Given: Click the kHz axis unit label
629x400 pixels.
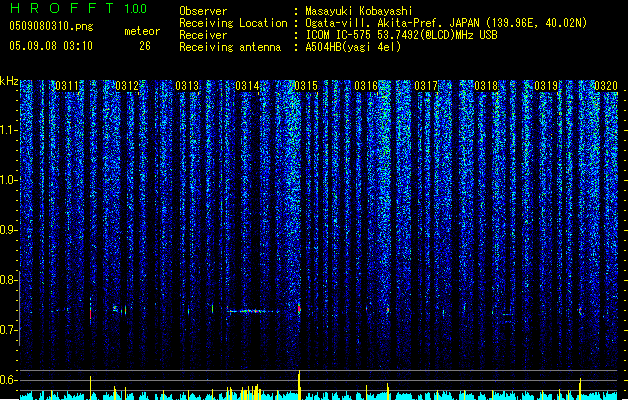Looking at the screenshot, I should click(9, 81).
